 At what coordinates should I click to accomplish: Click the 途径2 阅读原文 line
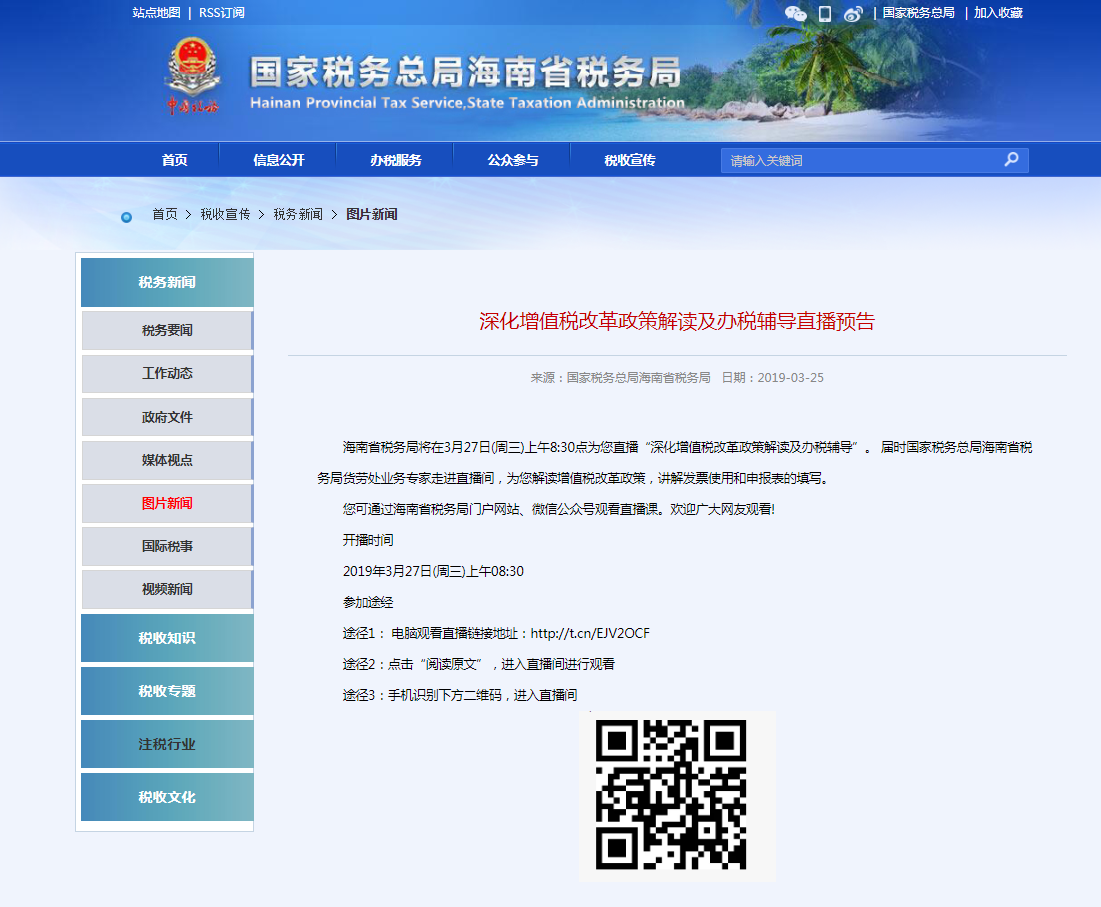click(x=478, y=664)
